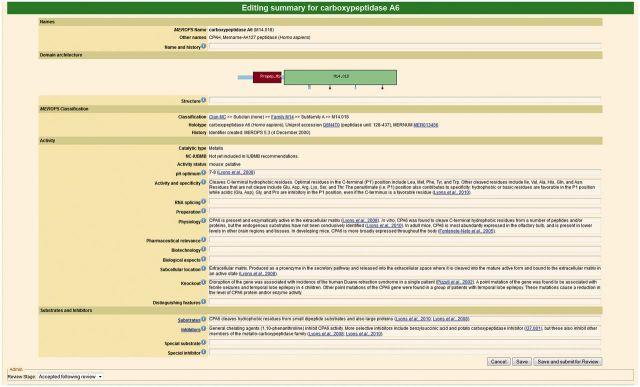This screenshot has width=640, height=387.
Task: Open the MERNUM MER013456 link
Action: (x=426, y=125)
